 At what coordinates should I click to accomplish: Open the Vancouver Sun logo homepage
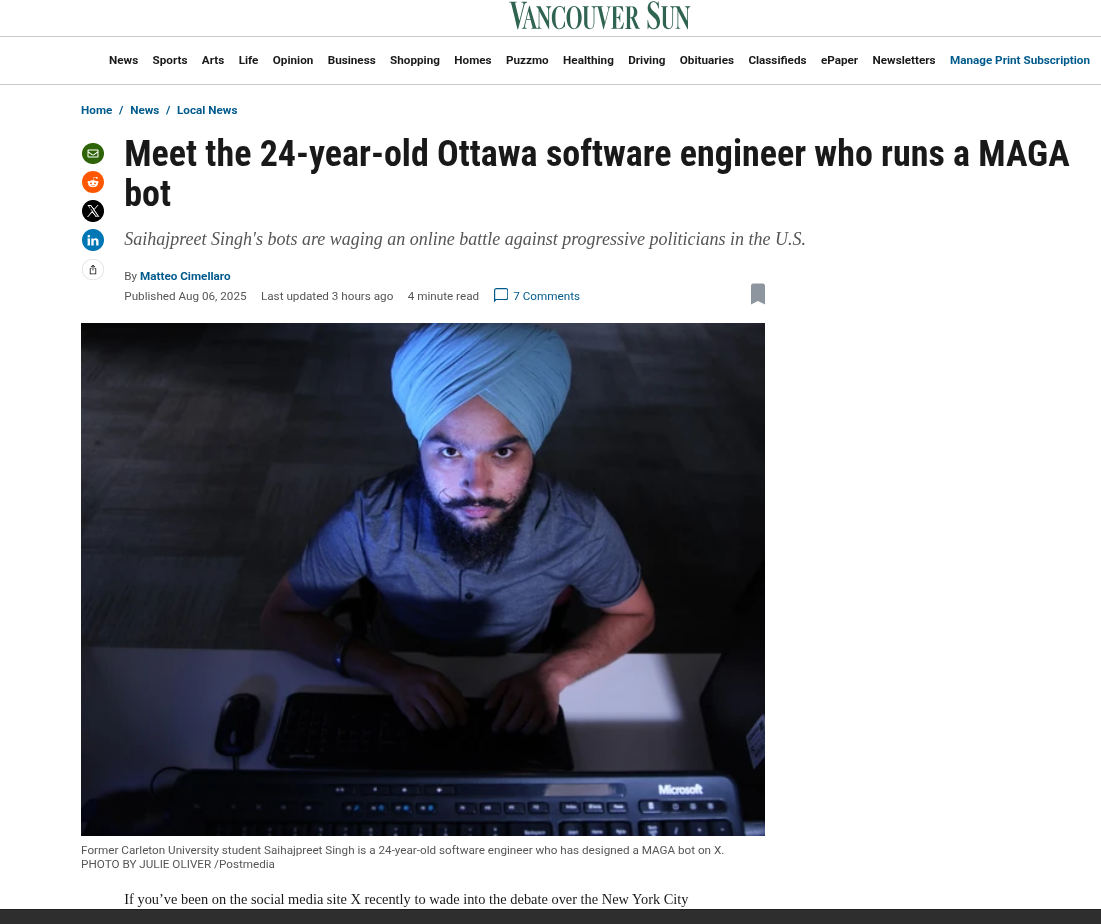600,16
